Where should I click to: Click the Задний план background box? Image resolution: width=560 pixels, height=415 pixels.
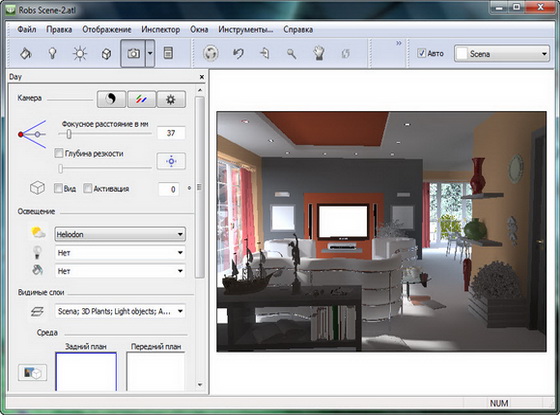[86, 371]
